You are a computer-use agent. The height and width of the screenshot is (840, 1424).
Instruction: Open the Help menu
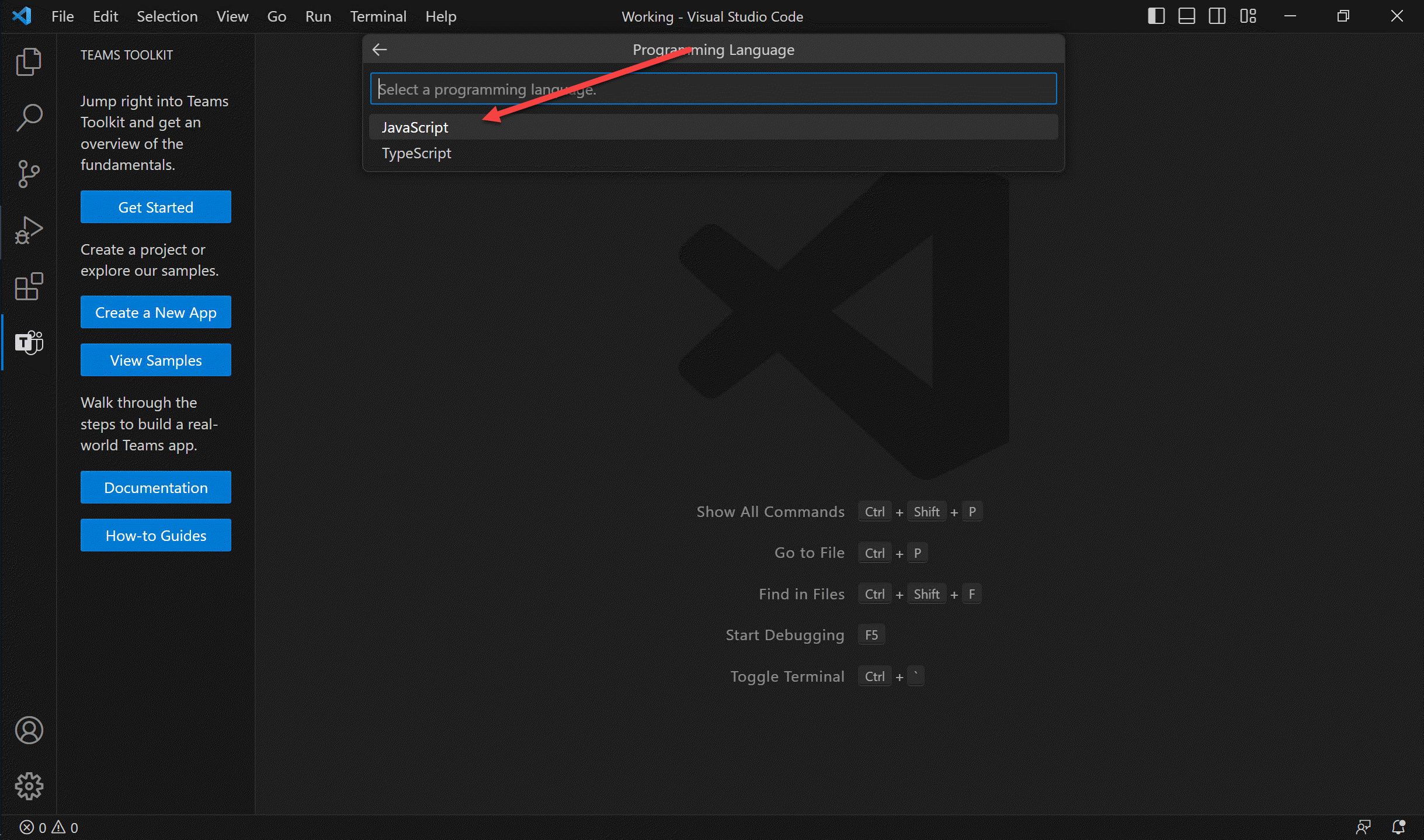click(x=440, y=16)
